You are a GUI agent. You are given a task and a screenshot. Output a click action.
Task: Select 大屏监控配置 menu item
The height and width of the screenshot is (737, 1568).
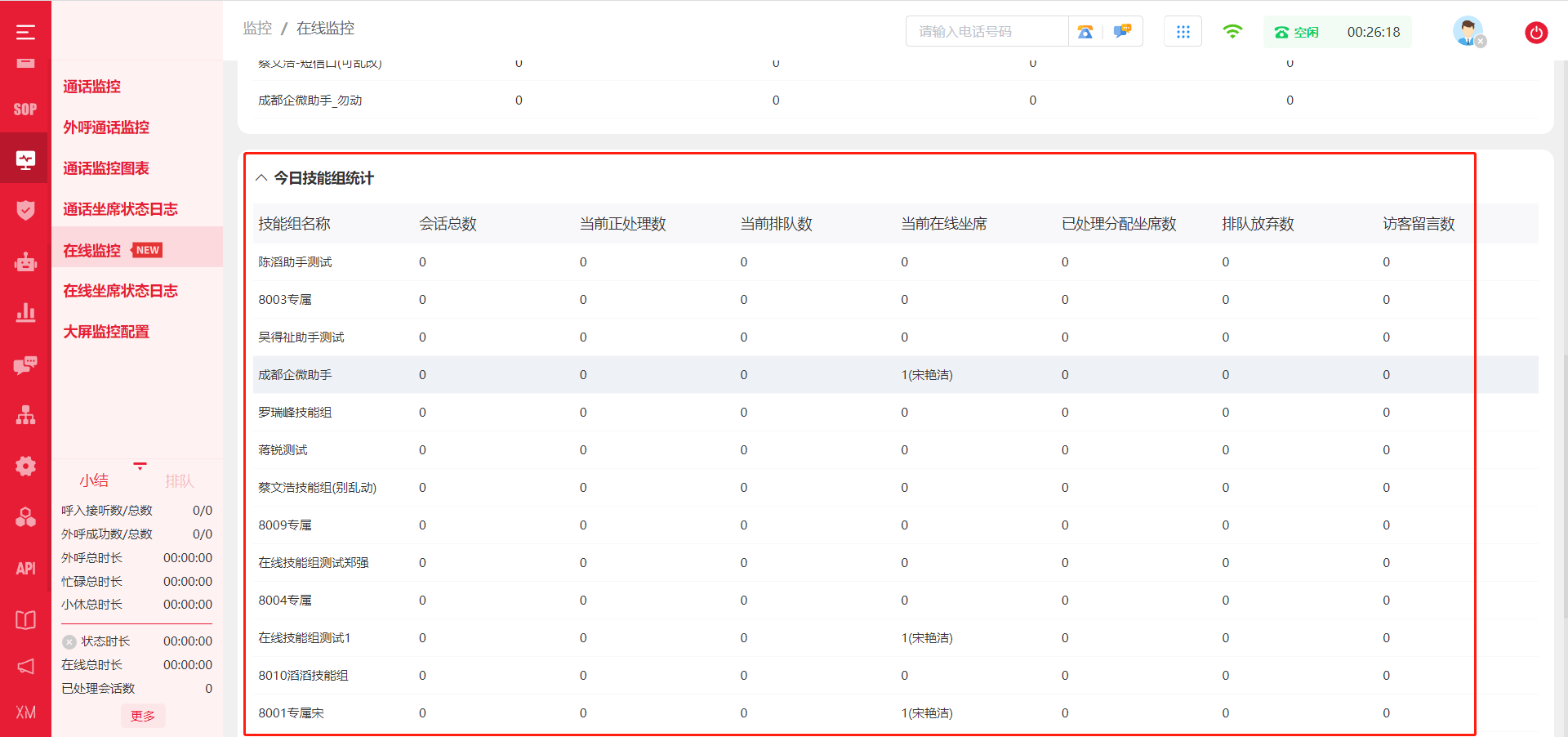click(x=106, y=332)
